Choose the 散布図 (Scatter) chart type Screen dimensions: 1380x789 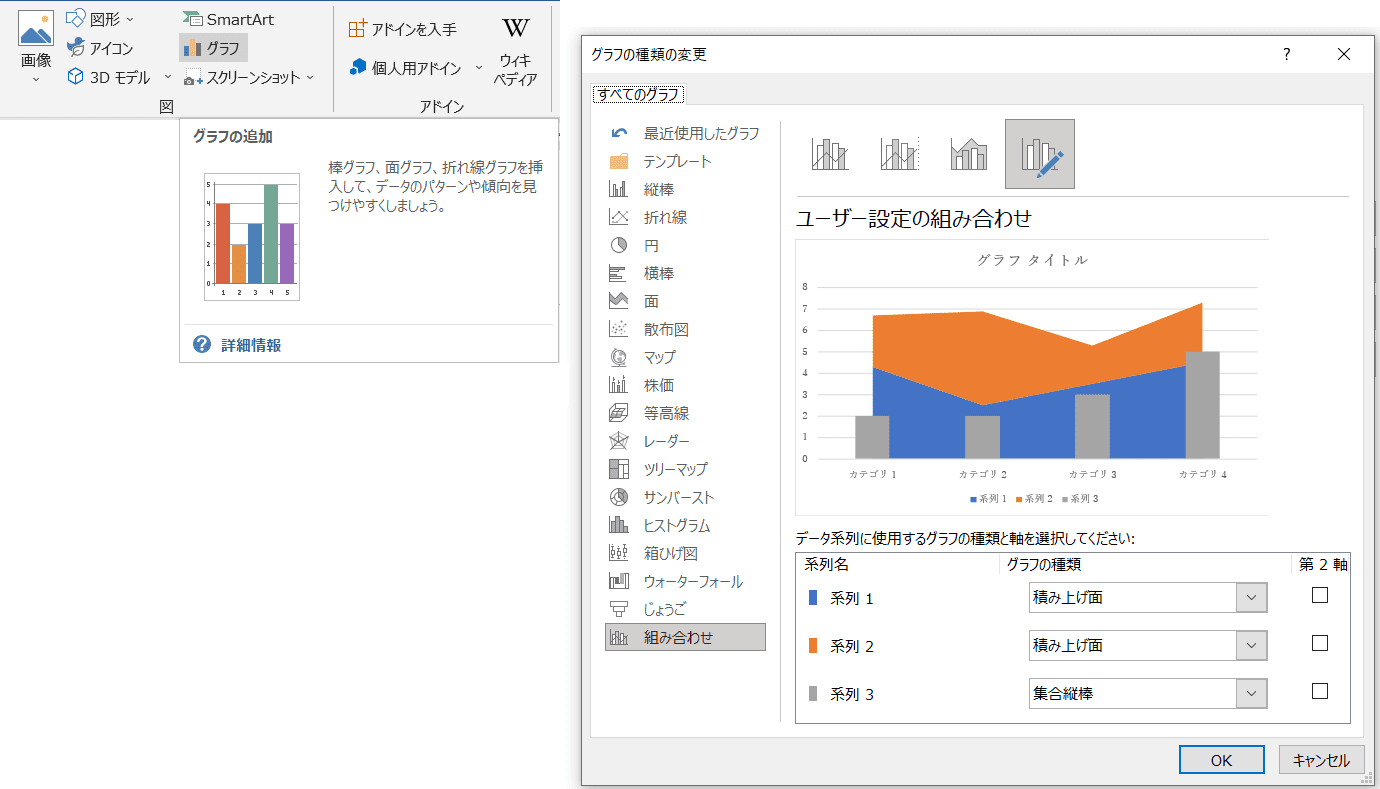click(666, 329)
